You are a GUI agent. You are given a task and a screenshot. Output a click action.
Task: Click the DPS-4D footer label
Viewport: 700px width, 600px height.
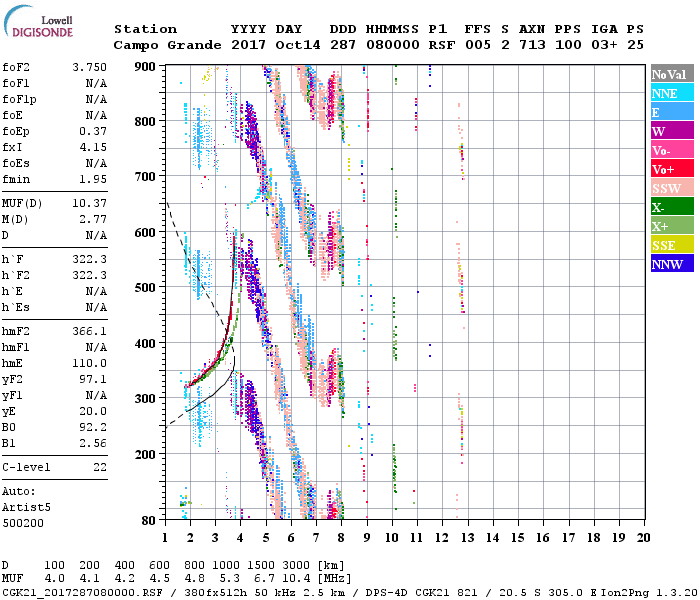[x=387, y=593]
